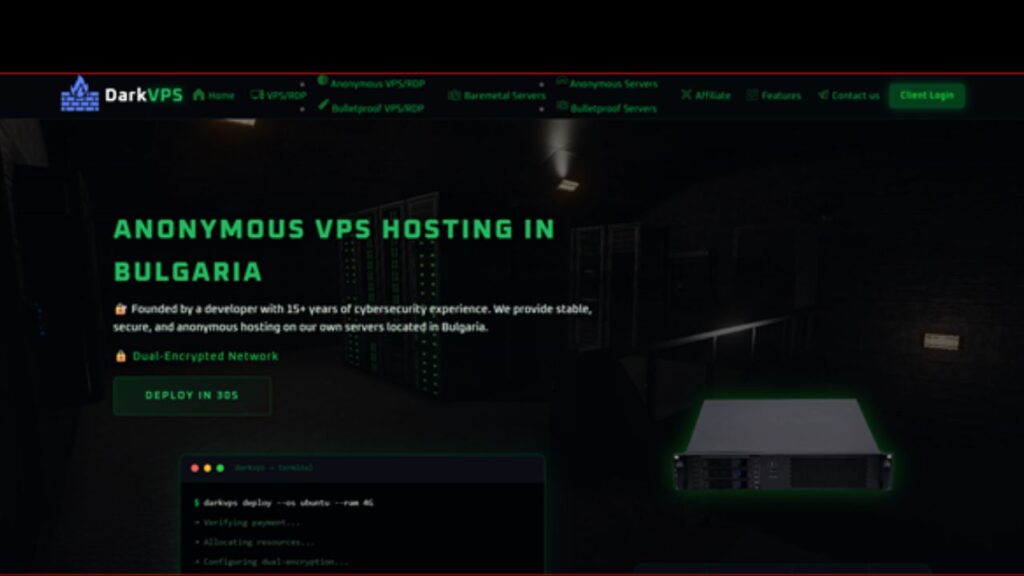Click the Client Login button
This screenshot has width=1024, height=576.
(927, 95)
